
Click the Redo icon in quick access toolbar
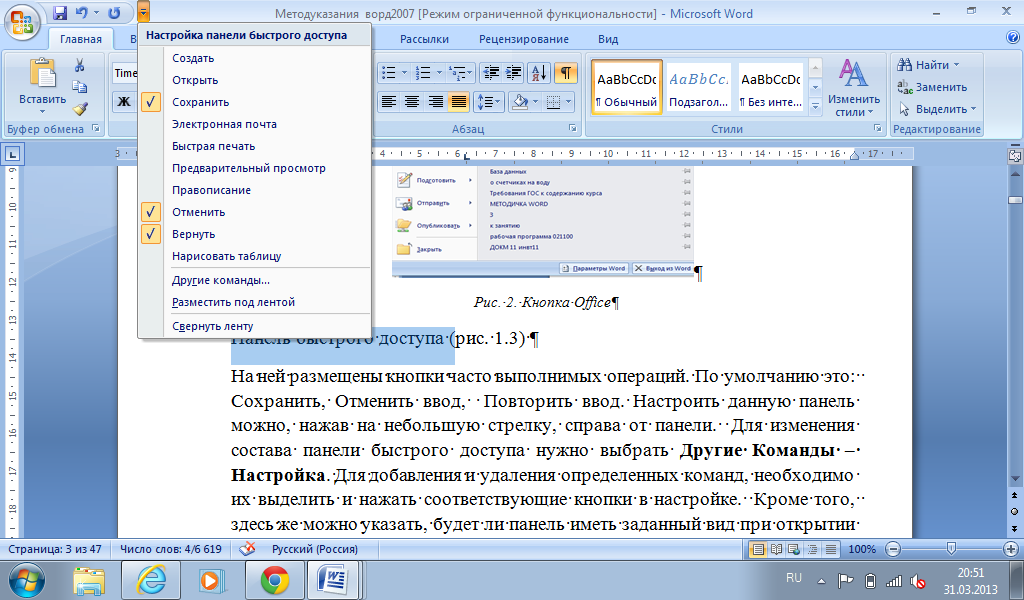coord(114,12)
